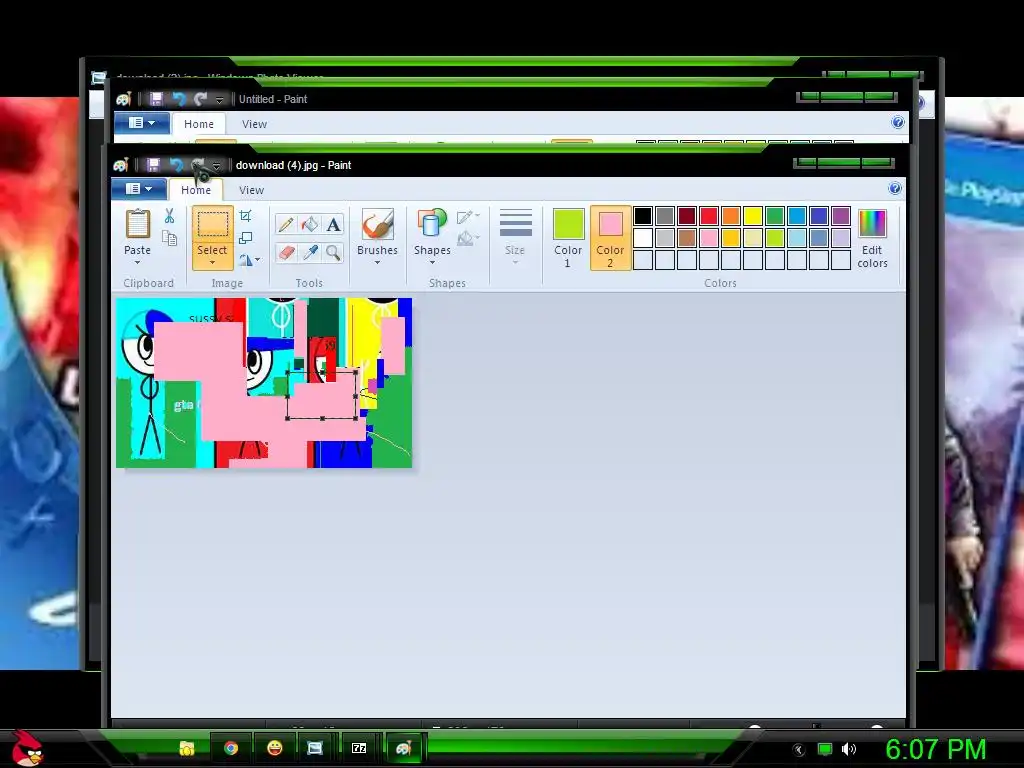Click the volume speaker tray icon

849,749
